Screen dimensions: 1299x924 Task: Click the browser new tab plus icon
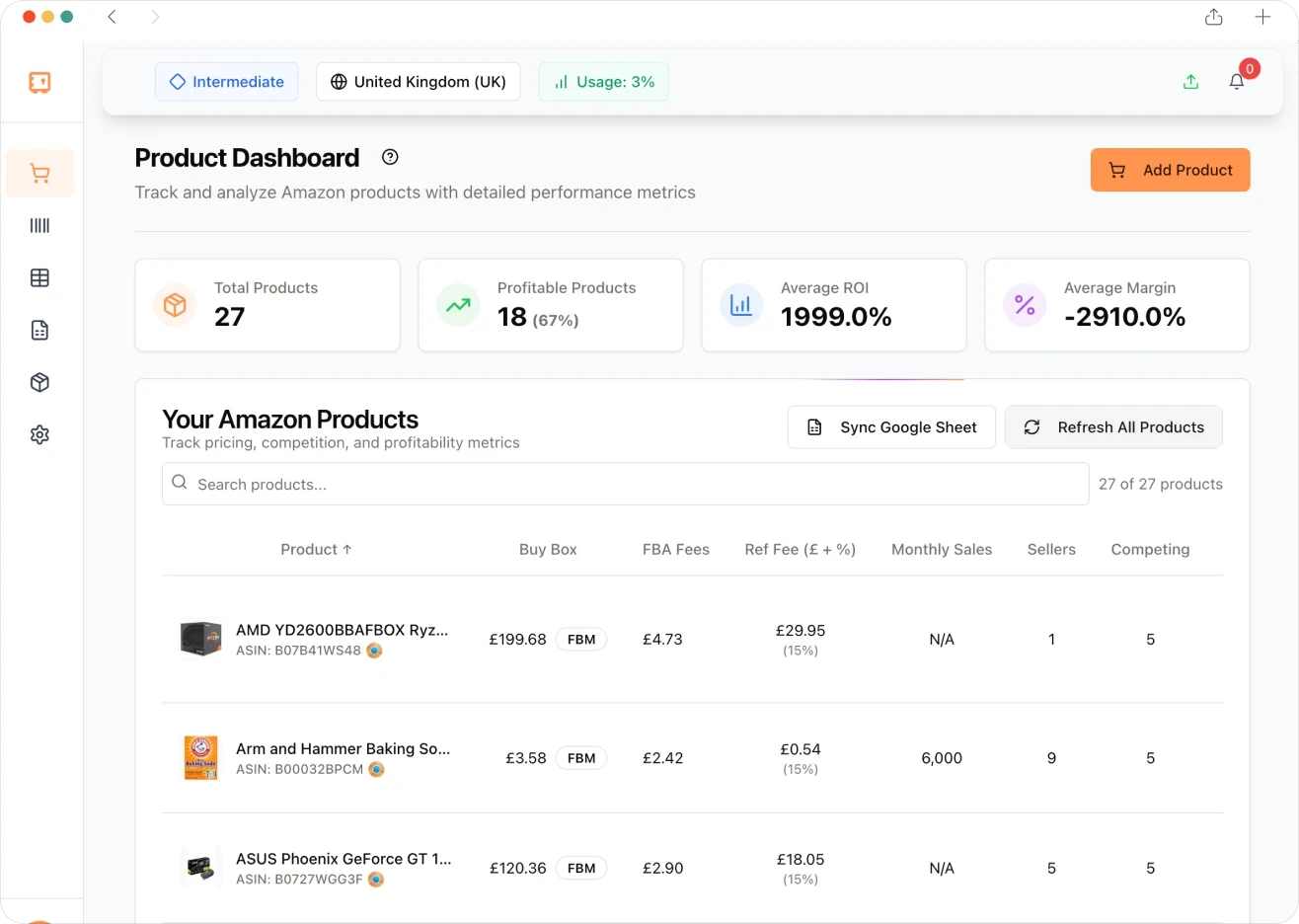pyautogui.click(x=1262, y=17)
